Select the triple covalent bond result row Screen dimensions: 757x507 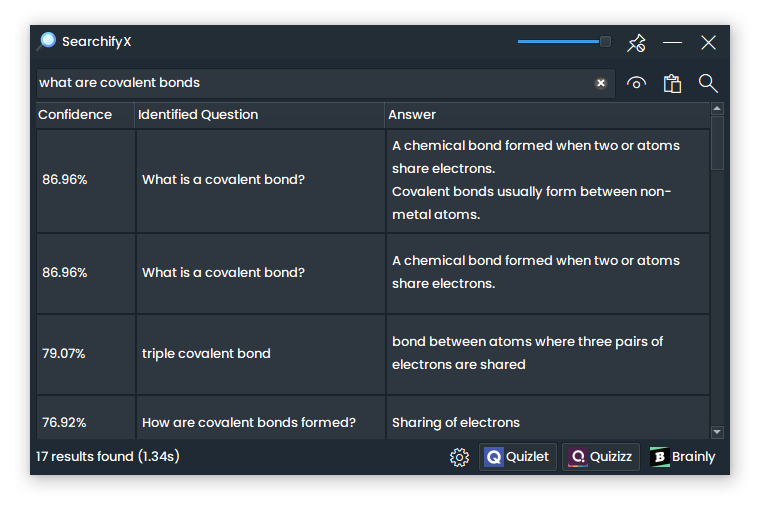[x=206, y=354]
